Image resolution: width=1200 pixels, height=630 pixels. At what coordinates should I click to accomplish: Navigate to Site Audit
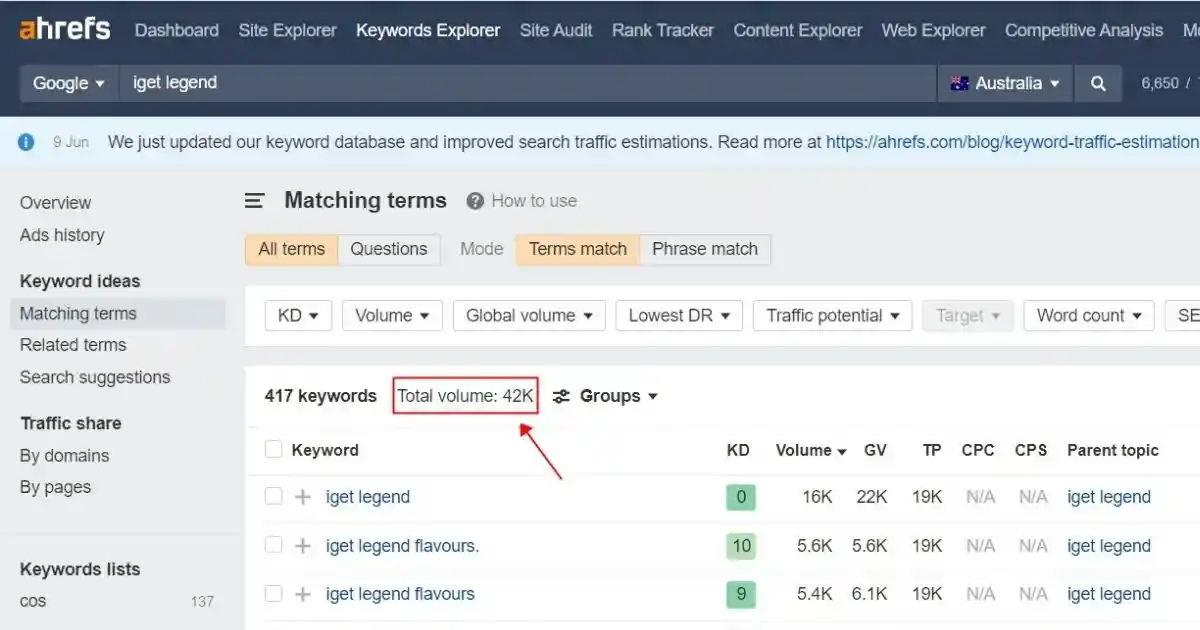coord(556,30)
